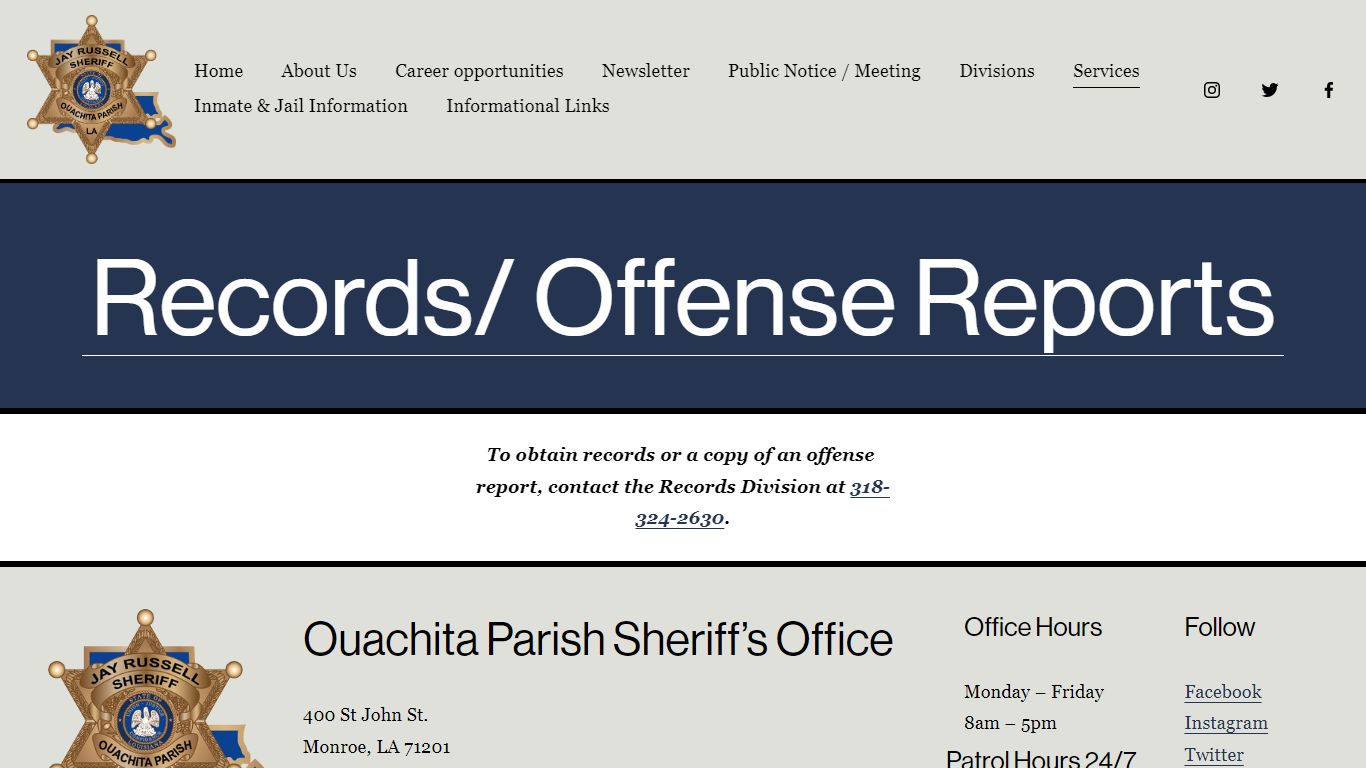
Task: Click the Office Hours heading
Action: [x=1033, y=627]
